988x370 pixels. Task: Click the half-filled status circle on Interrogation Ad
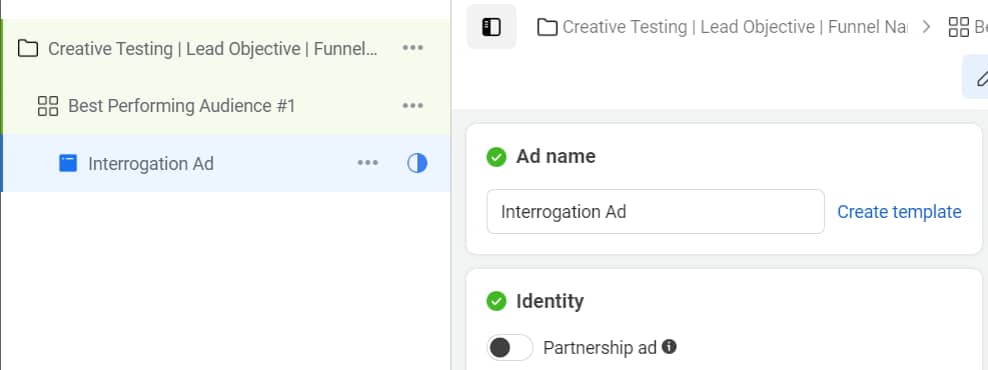click(417, 163)
